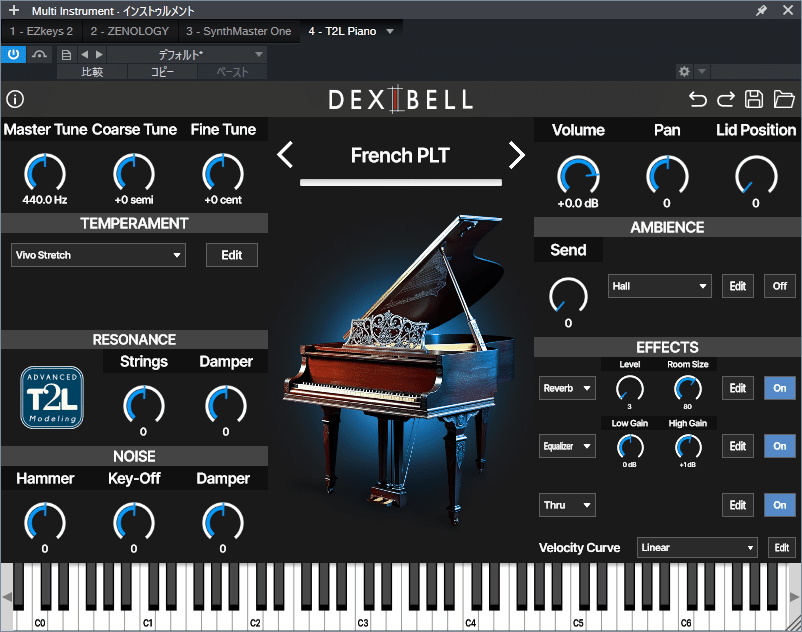The image size is (802, 632).
Task: Turn off the Reverb effect
Action: 779,388
